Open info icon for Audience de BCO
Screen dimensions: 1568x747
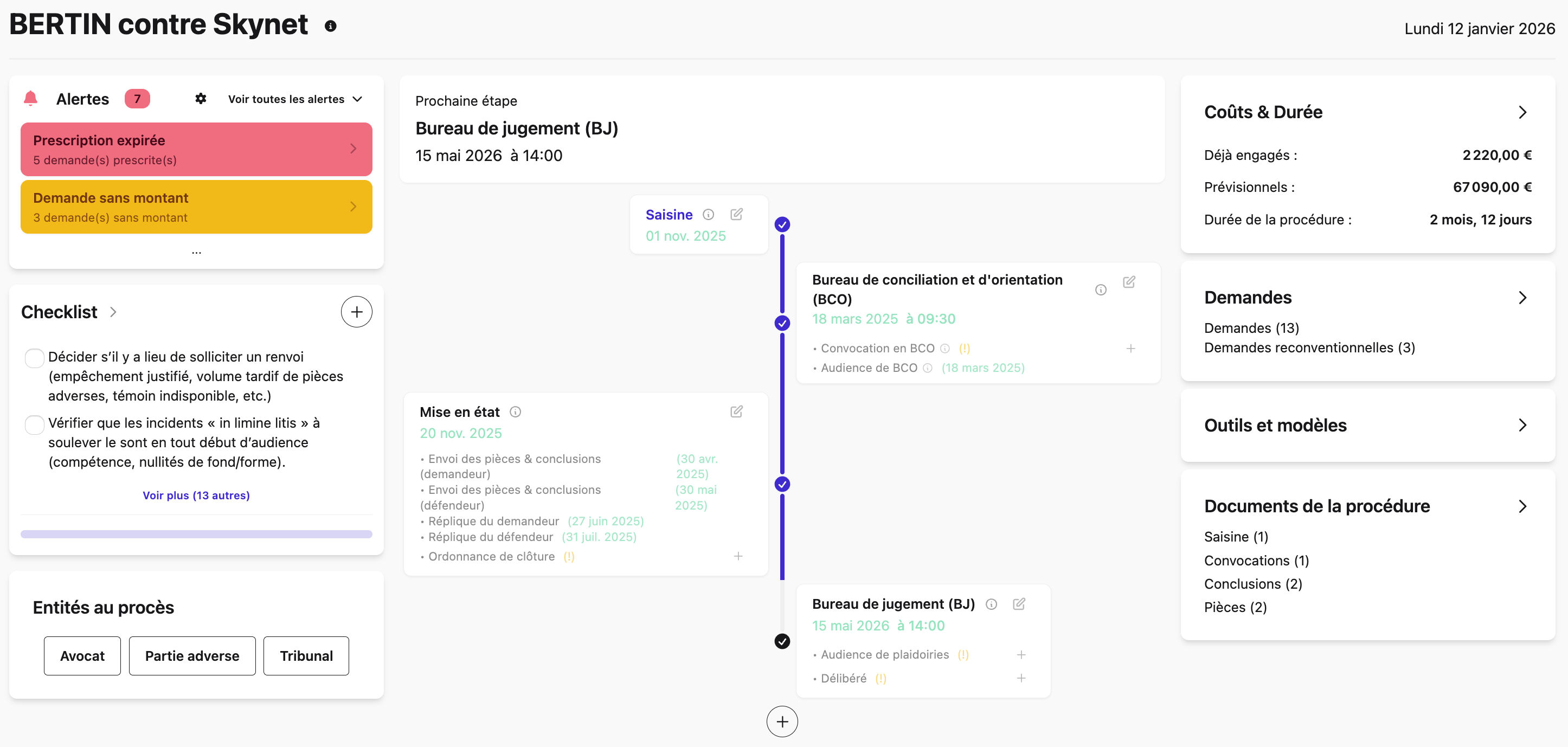[x=927, y=368]
